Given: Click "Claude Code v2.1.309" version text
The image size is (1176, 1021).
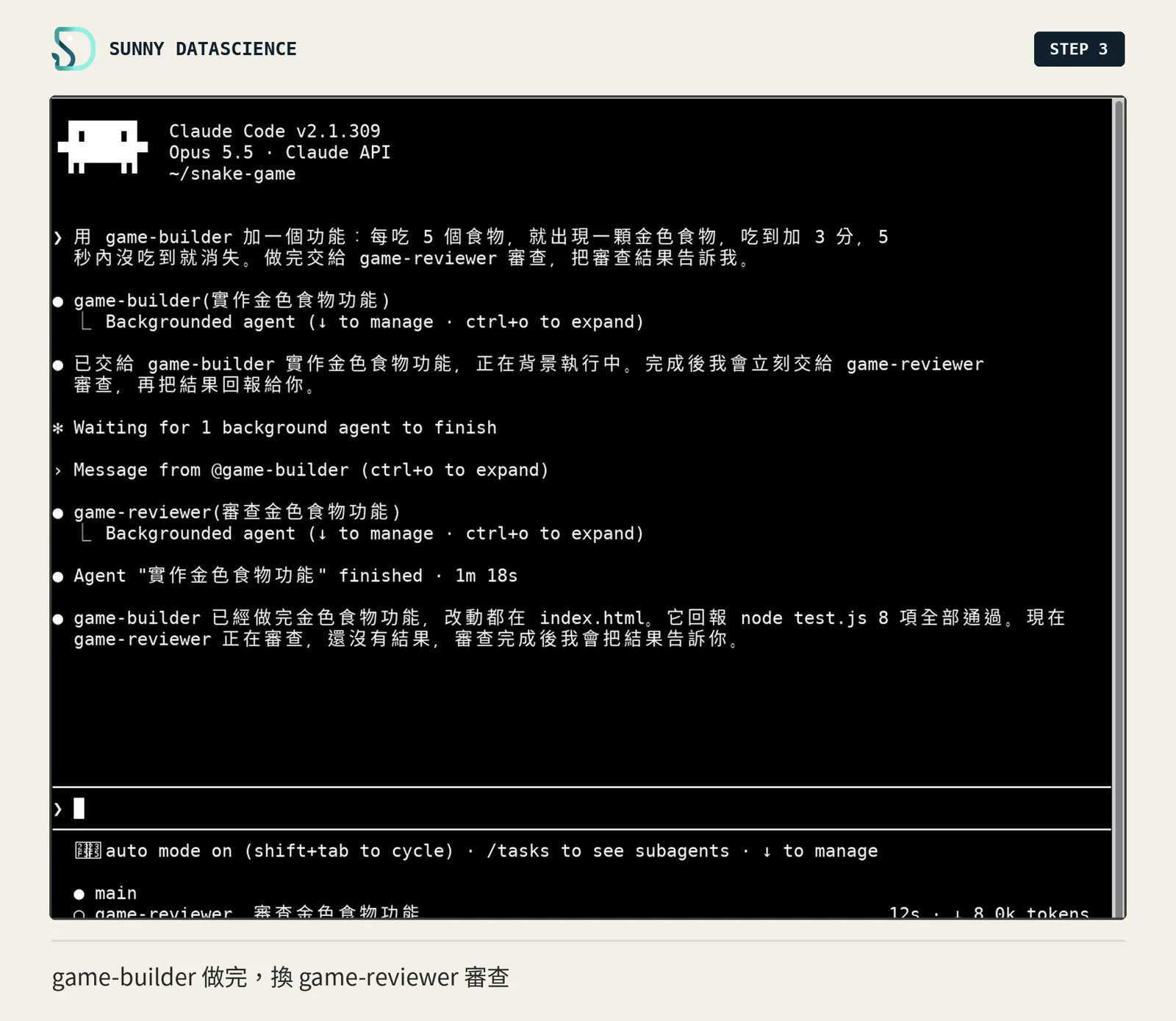Looking at the screenshot, I should pos(275,131).
